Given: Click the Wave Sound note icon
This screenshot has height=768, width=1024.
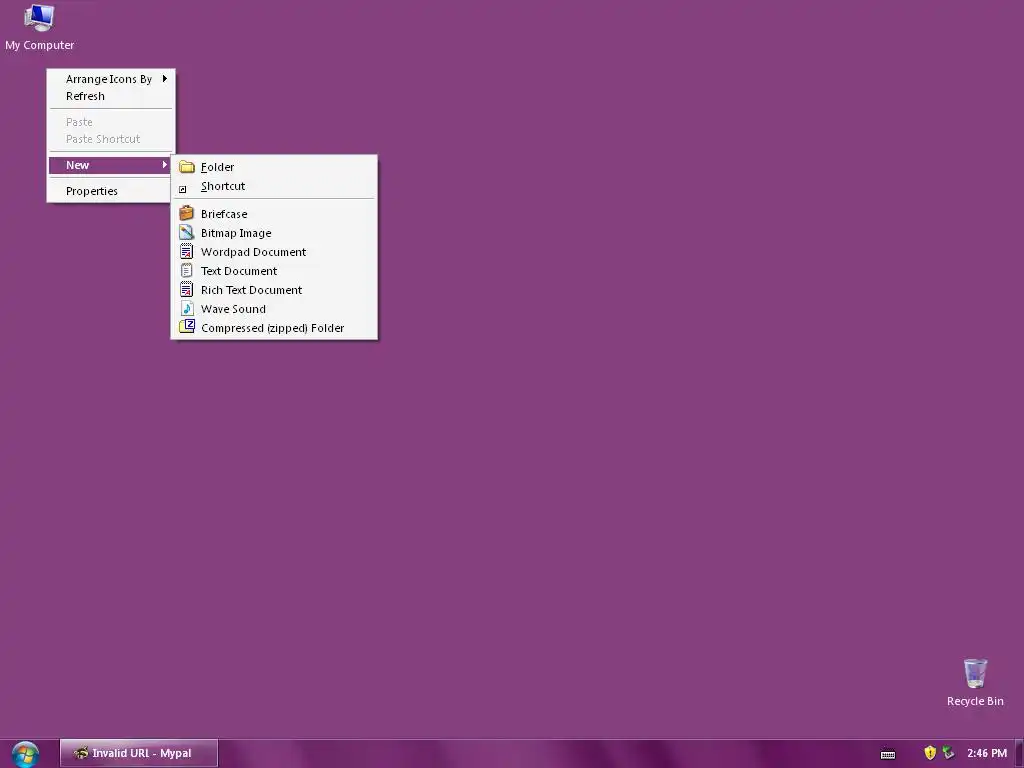Looking at the screenshot, I should tap(187, 308).
